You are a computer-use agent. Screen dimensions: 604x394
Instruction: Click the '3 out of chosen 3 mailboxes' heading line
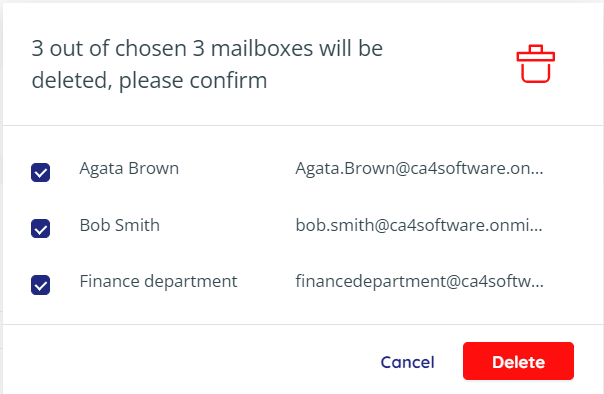coord(207,49)
